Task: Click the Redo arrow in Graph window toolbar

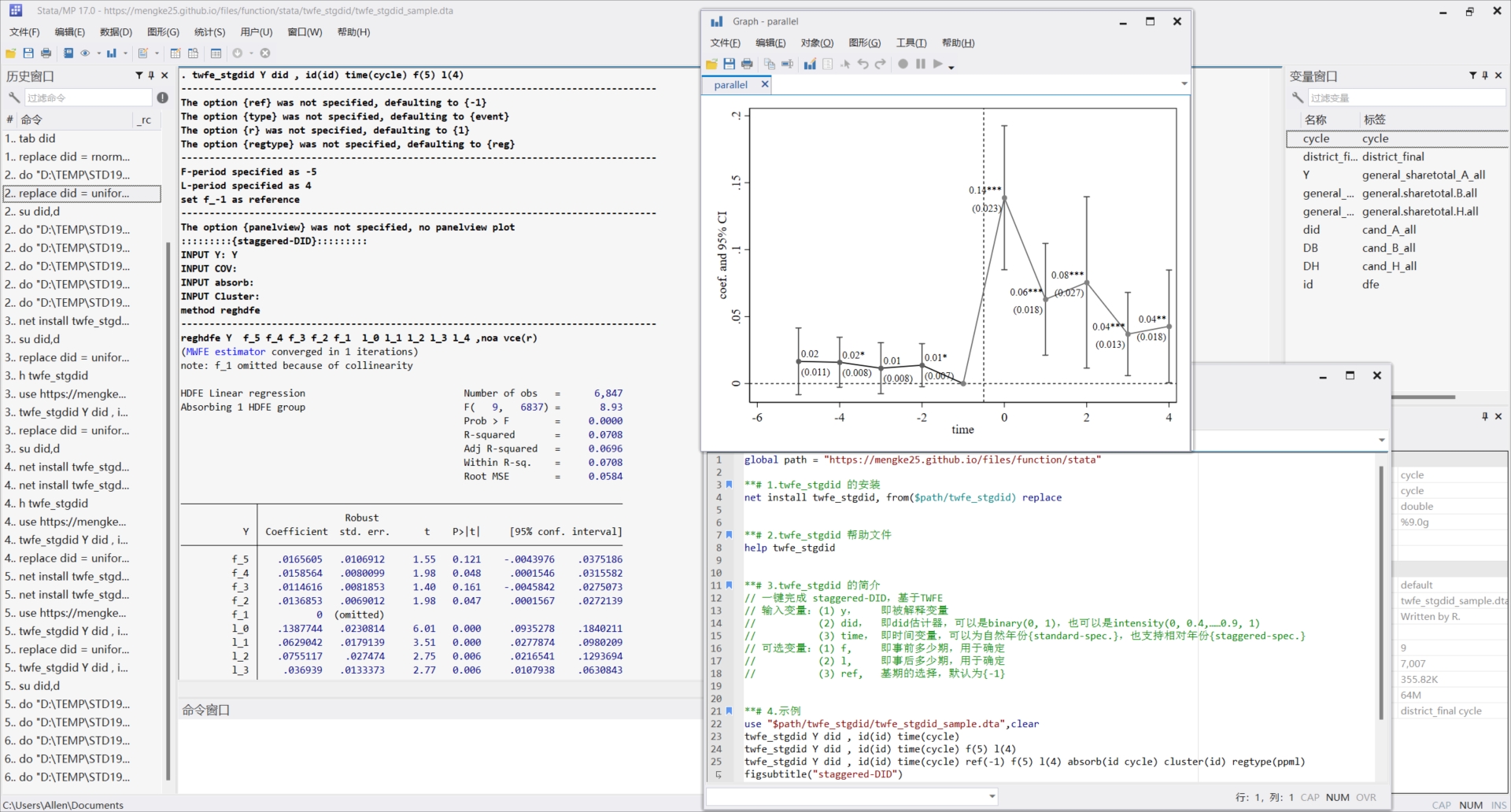Action: [x=880, y=64]
